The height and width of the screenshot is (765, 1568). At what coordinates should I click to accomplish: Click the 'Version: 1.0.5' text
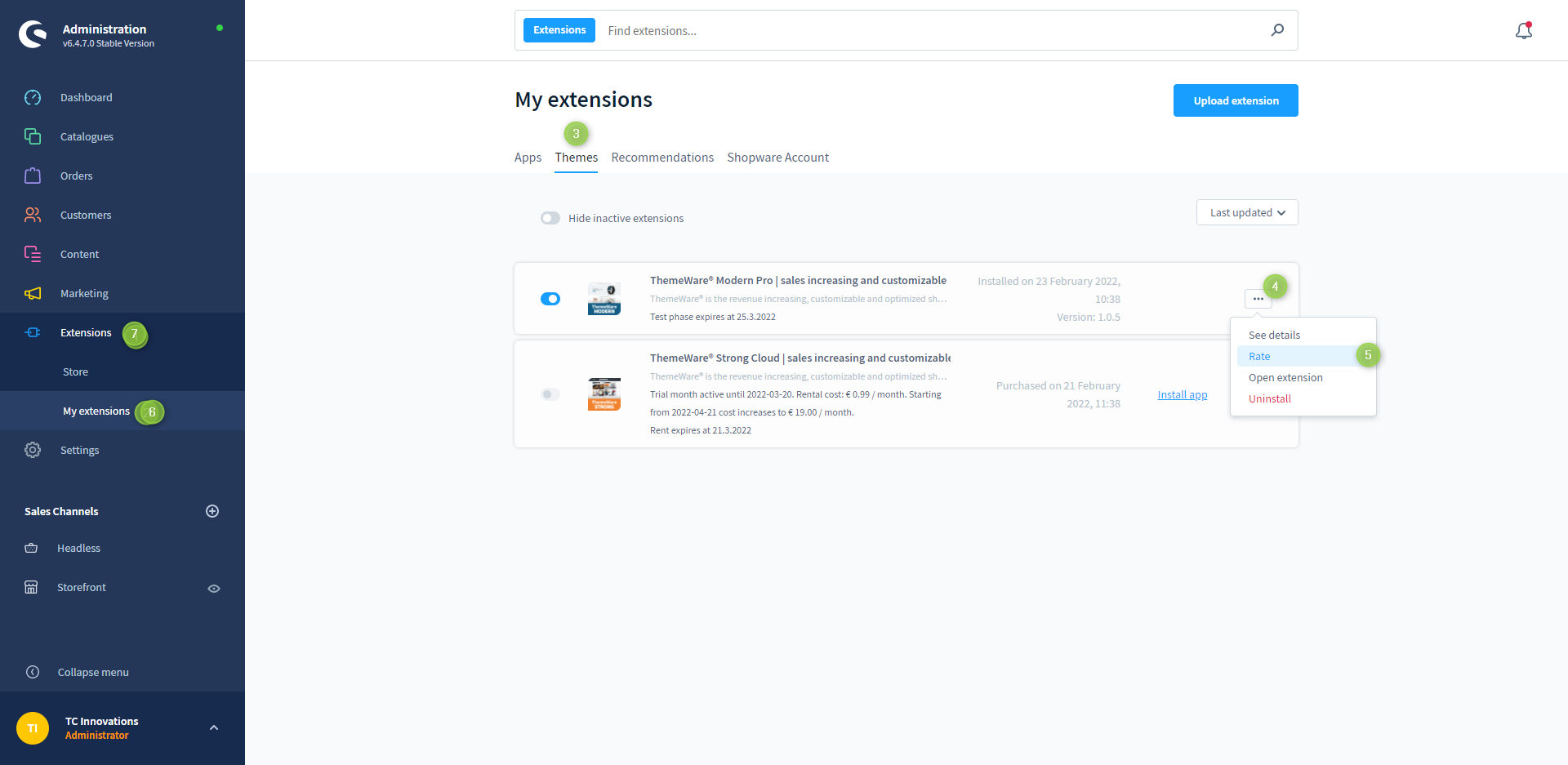tap(1089, 317)
